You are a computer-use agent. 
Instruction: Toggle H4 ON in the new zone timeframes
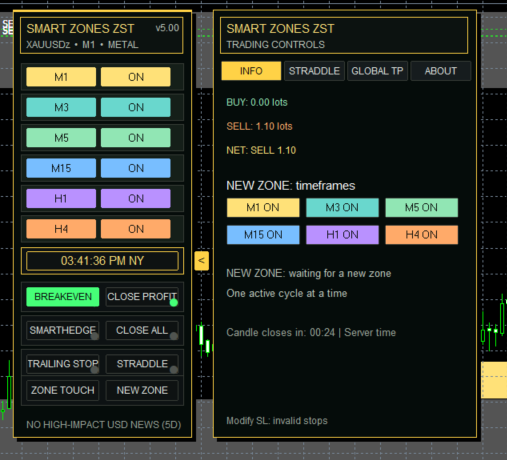[x=422, y=235]
